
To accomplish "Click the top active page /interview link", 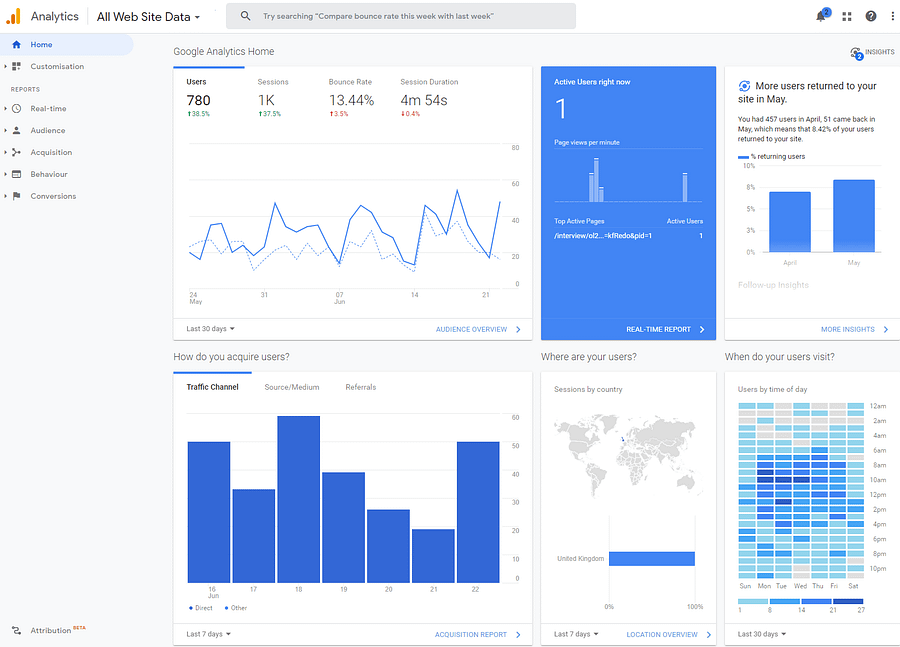I will point(603,235).
